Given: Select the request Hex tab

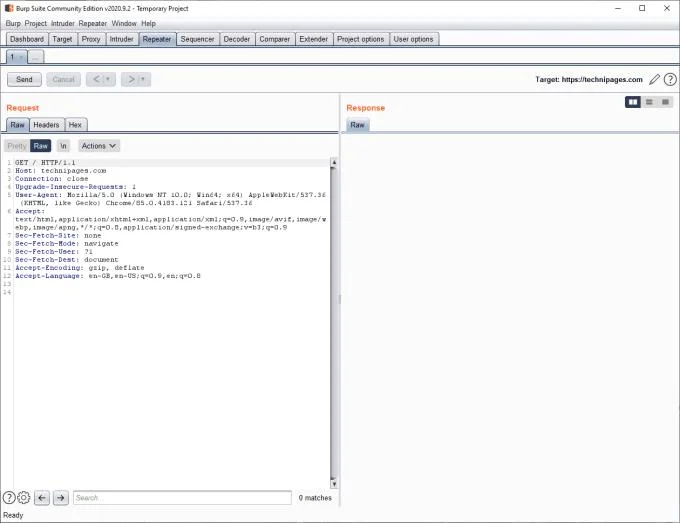Looking at the screenshot, I should click(x=75, y=125).
